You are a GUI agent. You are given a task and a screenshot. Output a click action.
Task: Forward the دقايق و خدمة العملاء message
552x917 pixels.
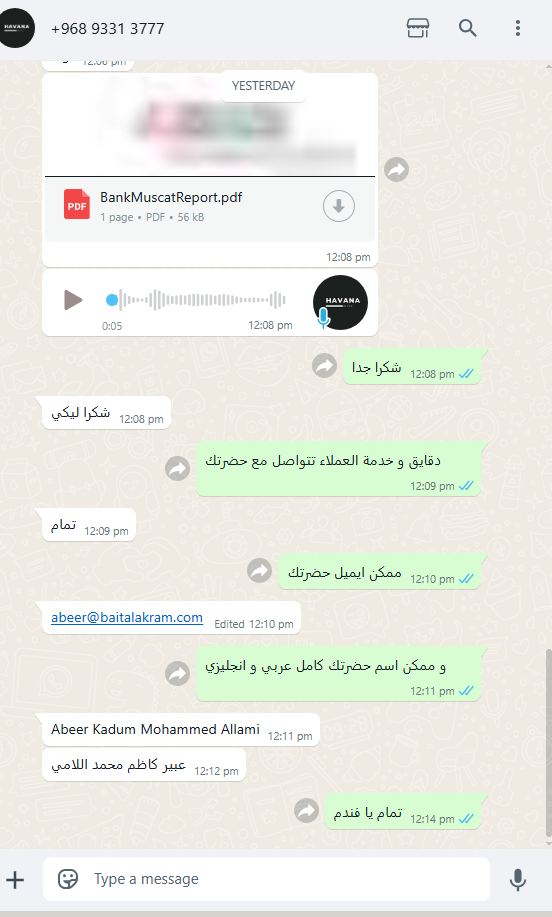[178, 469]
